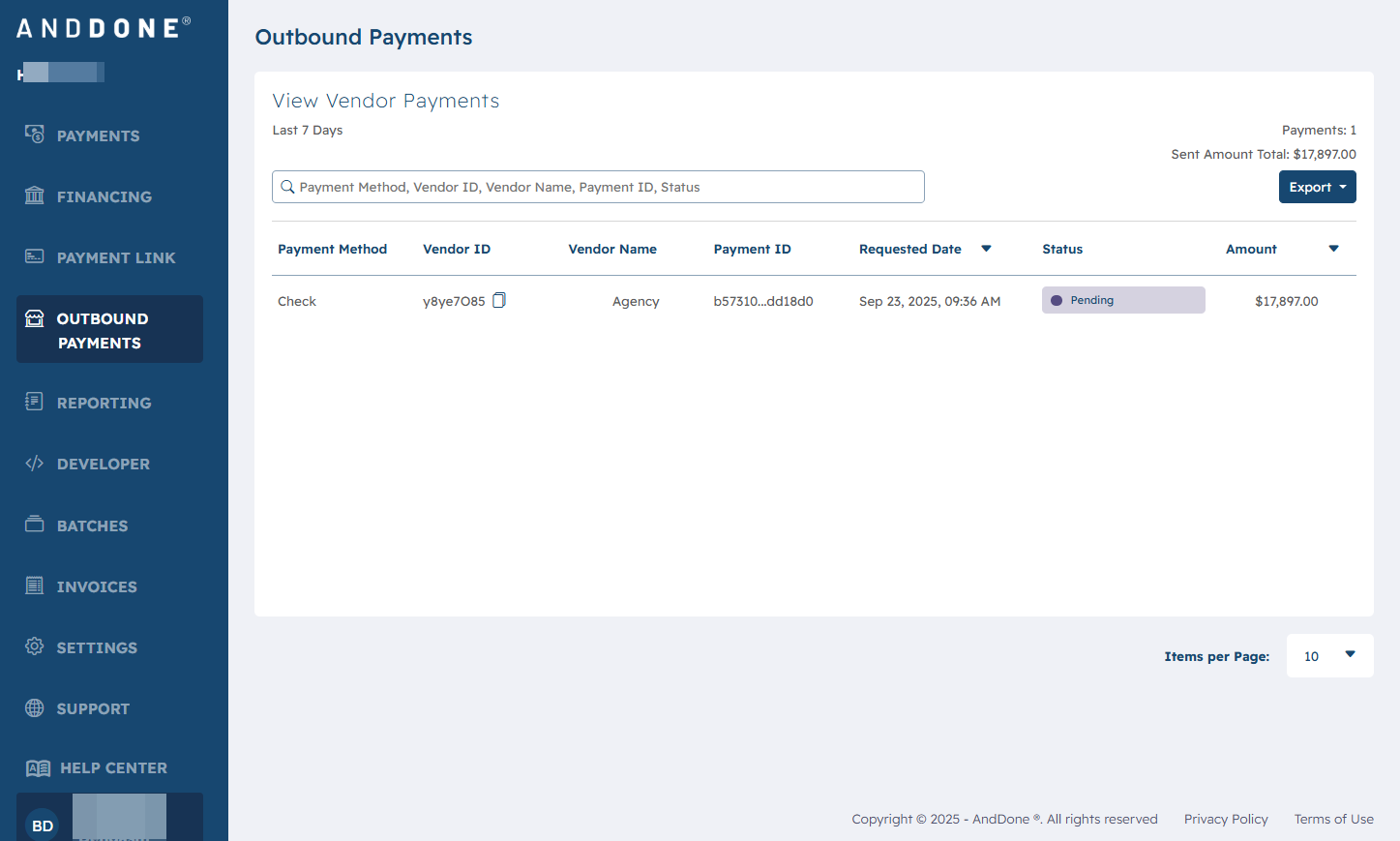Click the Financing bank icon
The height and width of the screenshot is (841, 1400).
pos(35,195)
